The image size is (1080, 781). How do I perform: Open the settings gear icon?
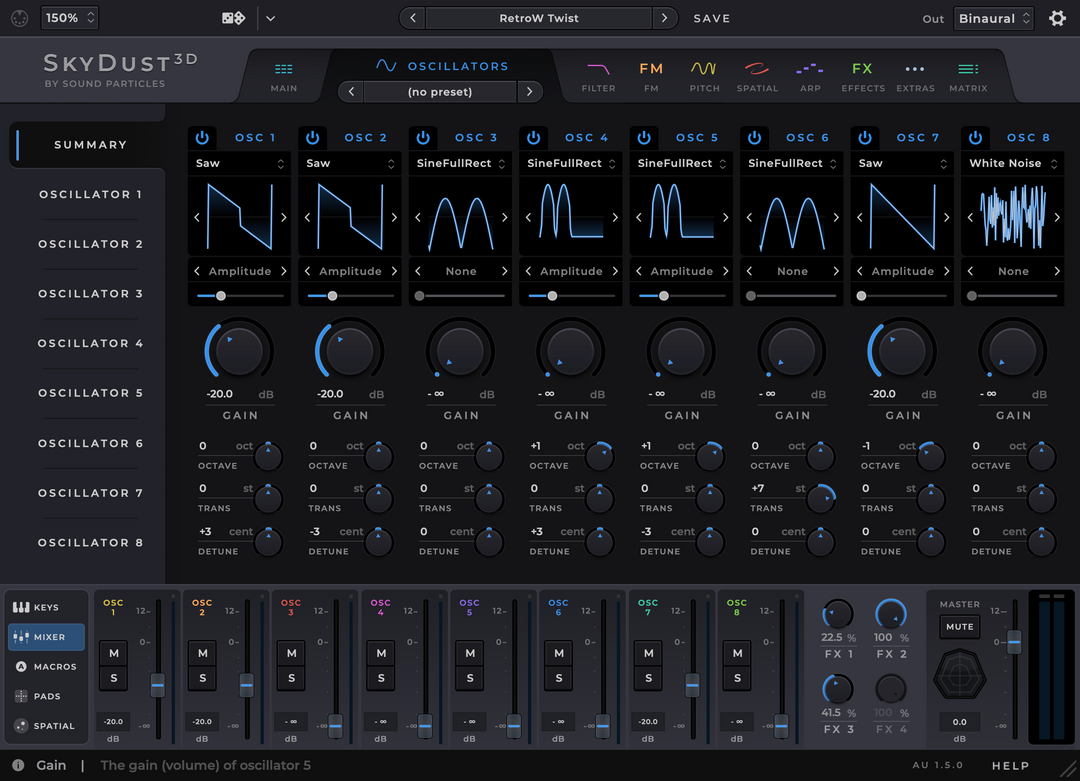point(1057,18)
